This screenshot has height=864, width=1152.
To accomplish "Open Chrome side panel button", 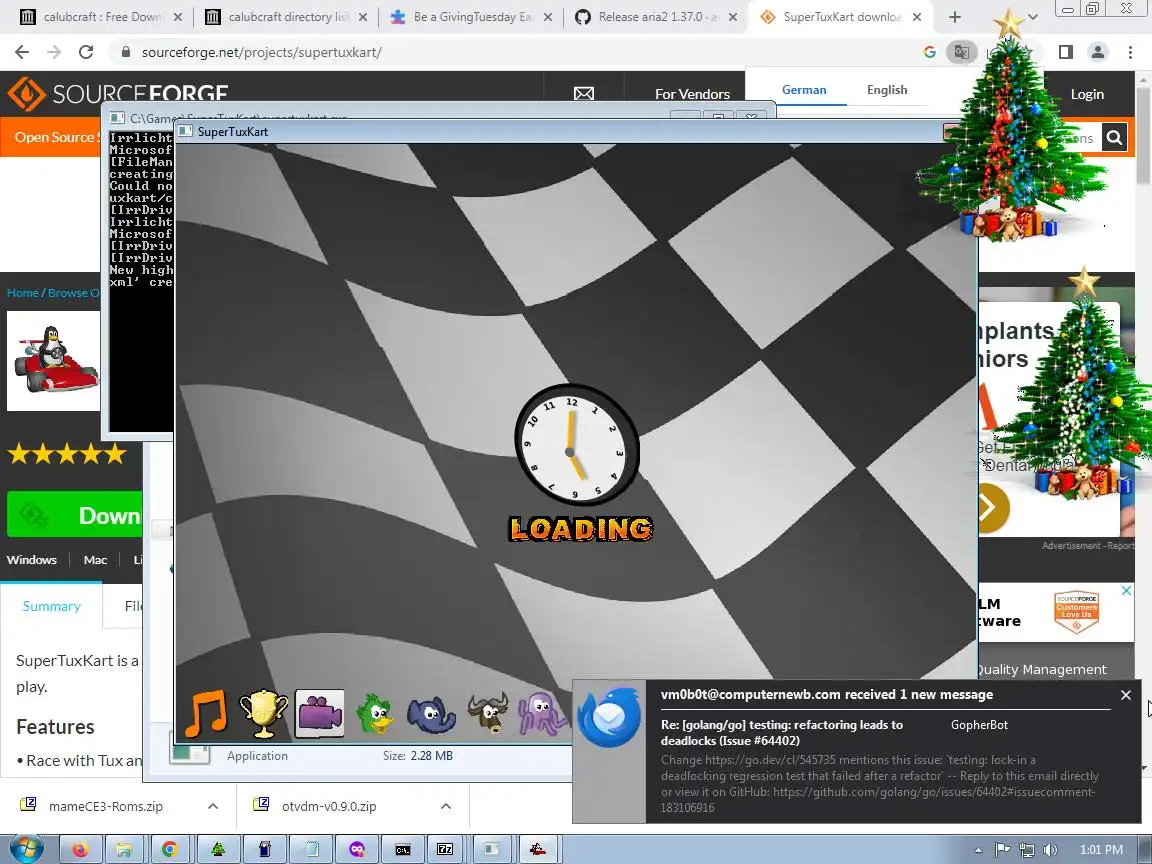I will tap(1065, 52).
